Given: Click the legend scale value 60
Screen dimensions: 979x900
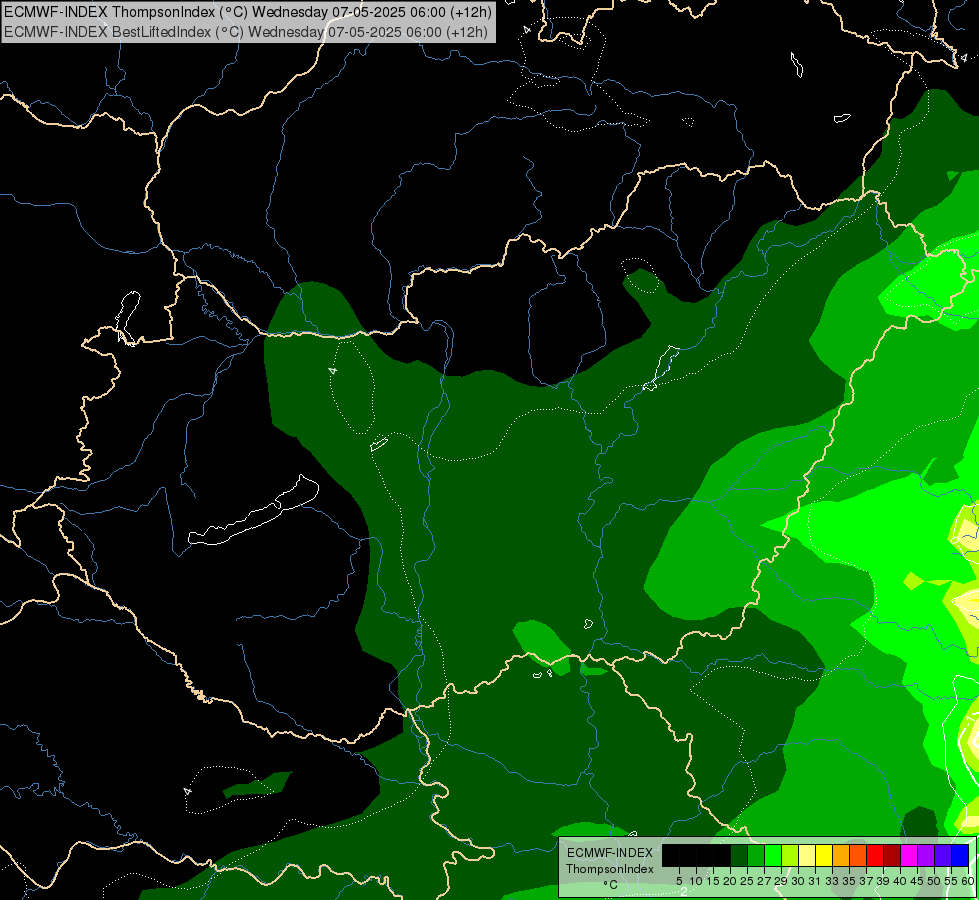Looking at the screenshot, I should 968,881.
